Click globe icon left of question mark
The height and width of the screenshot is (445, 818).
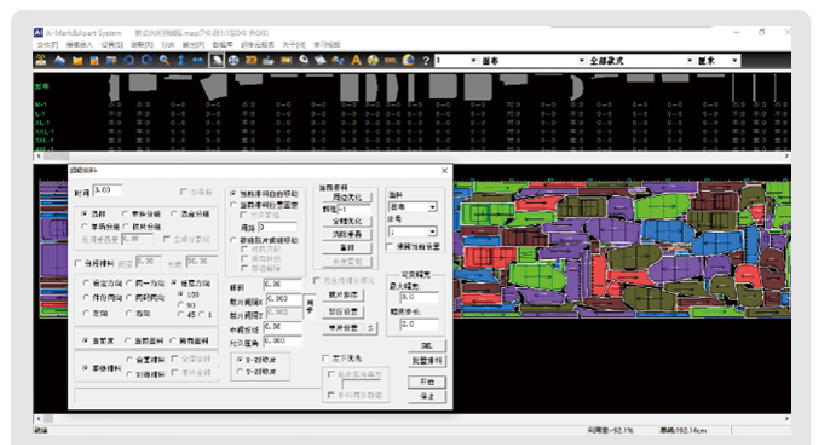(x=408, y=60)
